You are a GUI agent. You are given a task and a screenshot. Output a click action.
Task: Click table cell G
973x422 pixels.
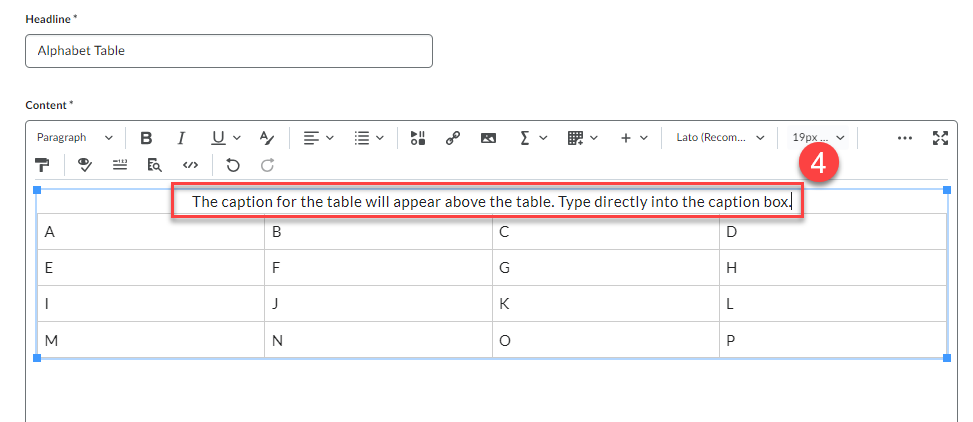coord(606,268)
